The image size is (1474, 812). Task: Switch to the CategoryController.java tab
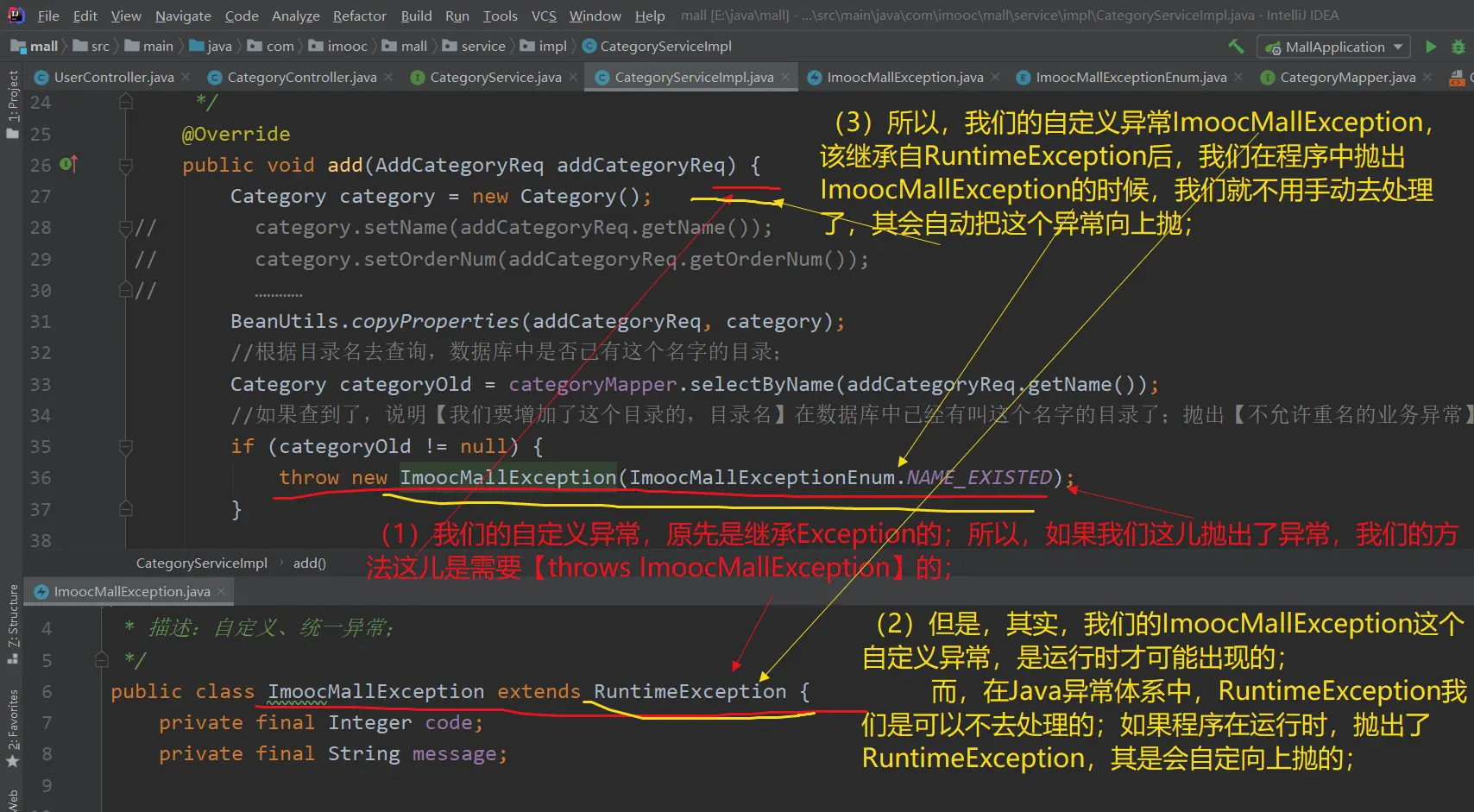point(301,77)
